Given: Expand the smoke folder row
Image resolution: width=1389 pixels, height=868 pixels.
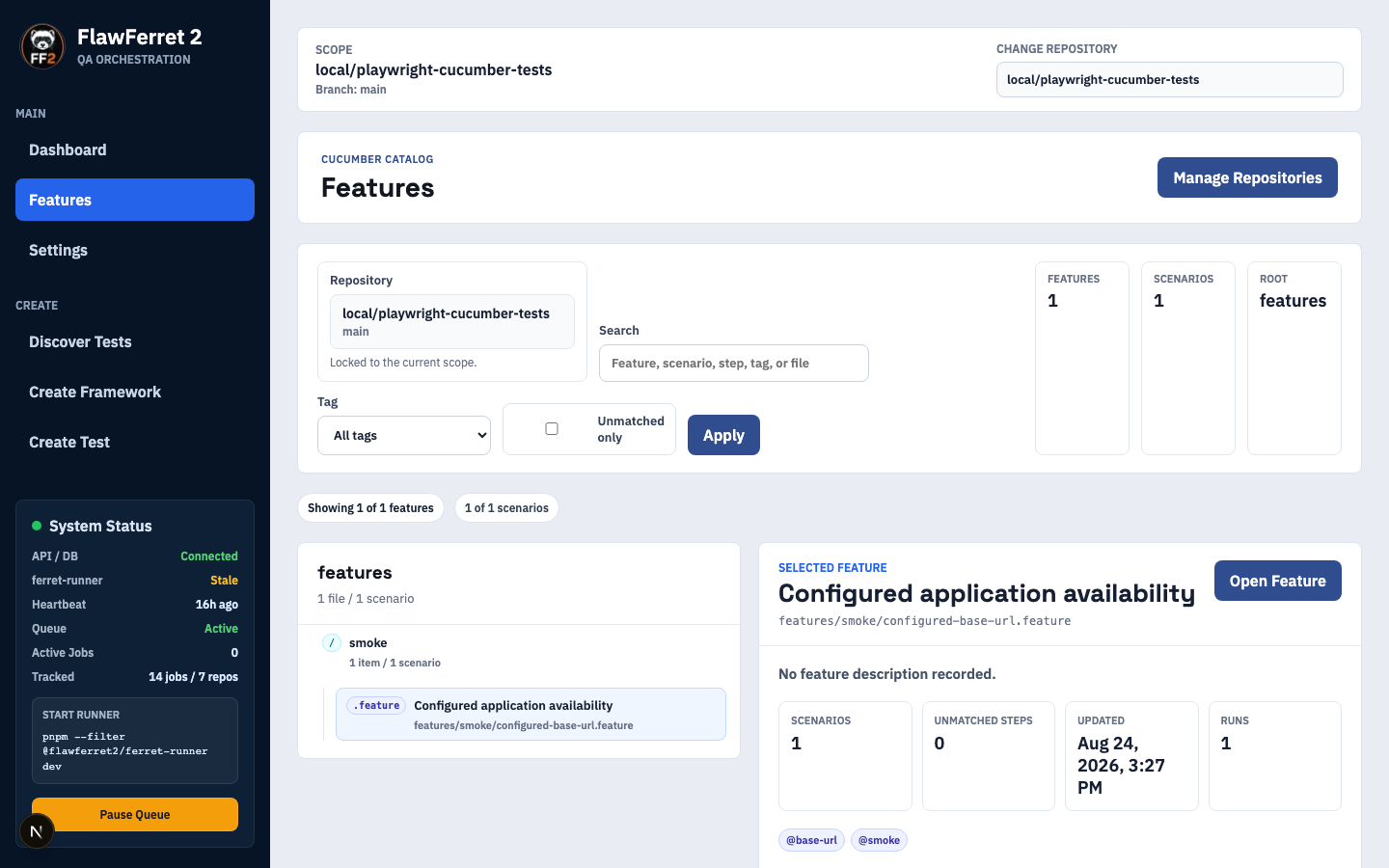Looking at the screenshot, I should (519, 652).
